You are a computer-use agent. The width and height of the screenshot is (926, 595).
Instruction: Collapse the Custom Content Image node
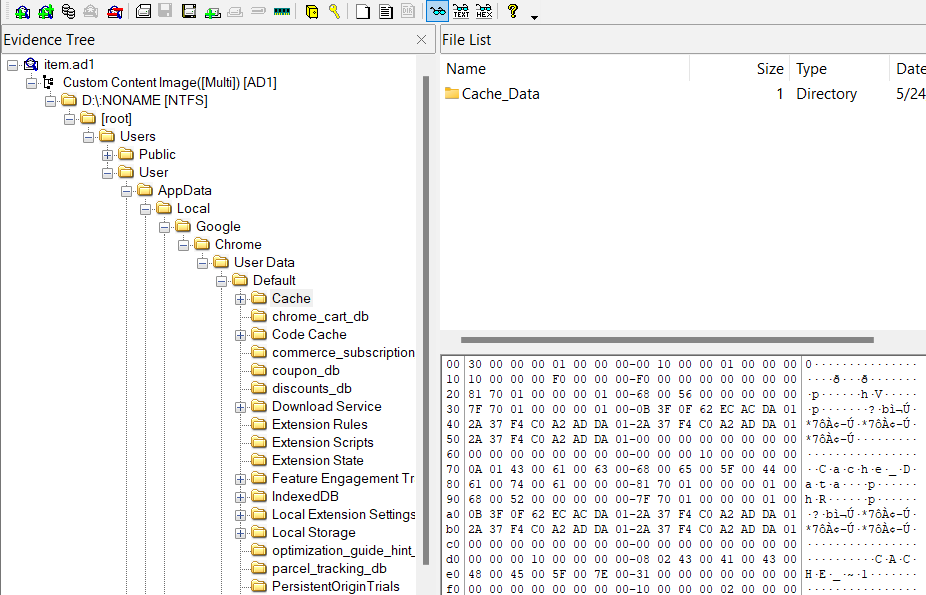pos(31,83)
